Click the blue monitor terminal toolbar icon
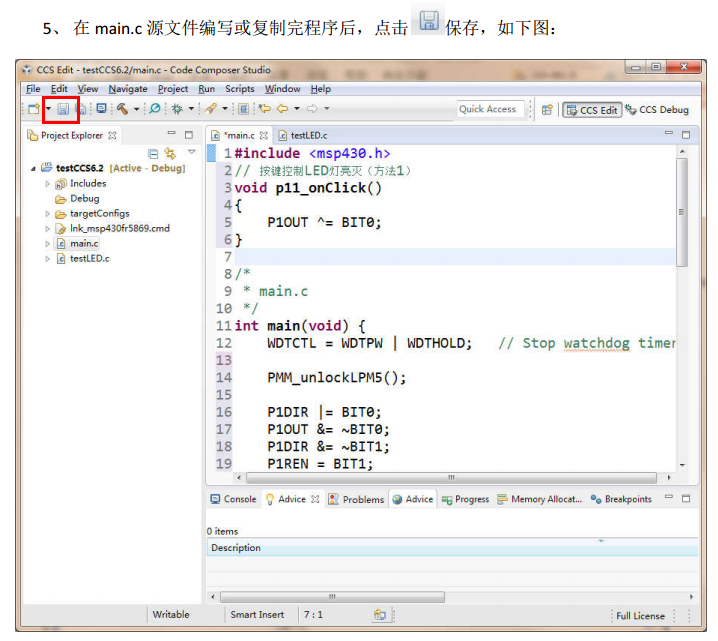The image size is (718, 641). click(101, 109)
